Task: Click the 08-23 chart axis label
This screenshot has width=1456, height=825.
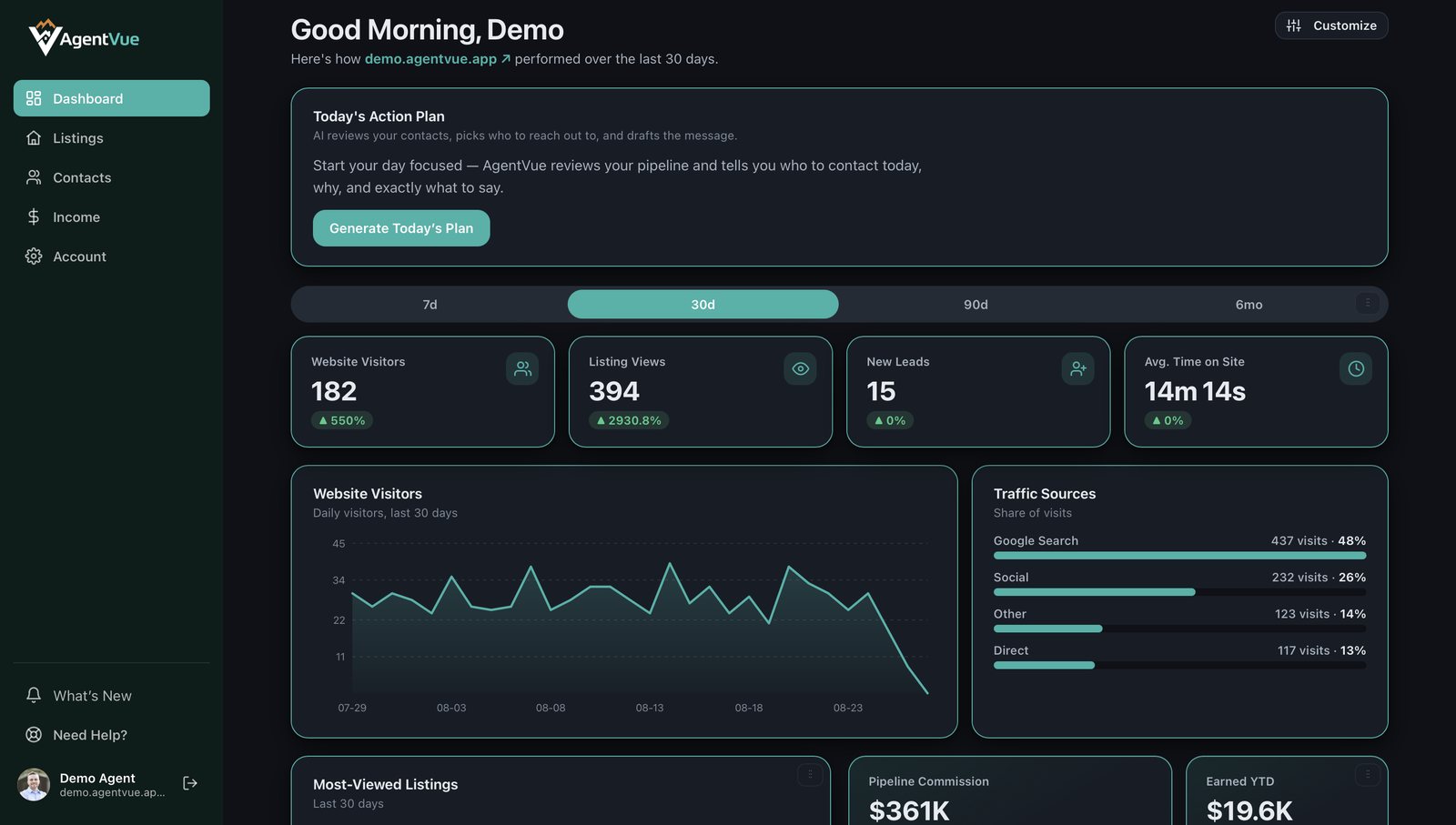Action: [x=848, y=708]
